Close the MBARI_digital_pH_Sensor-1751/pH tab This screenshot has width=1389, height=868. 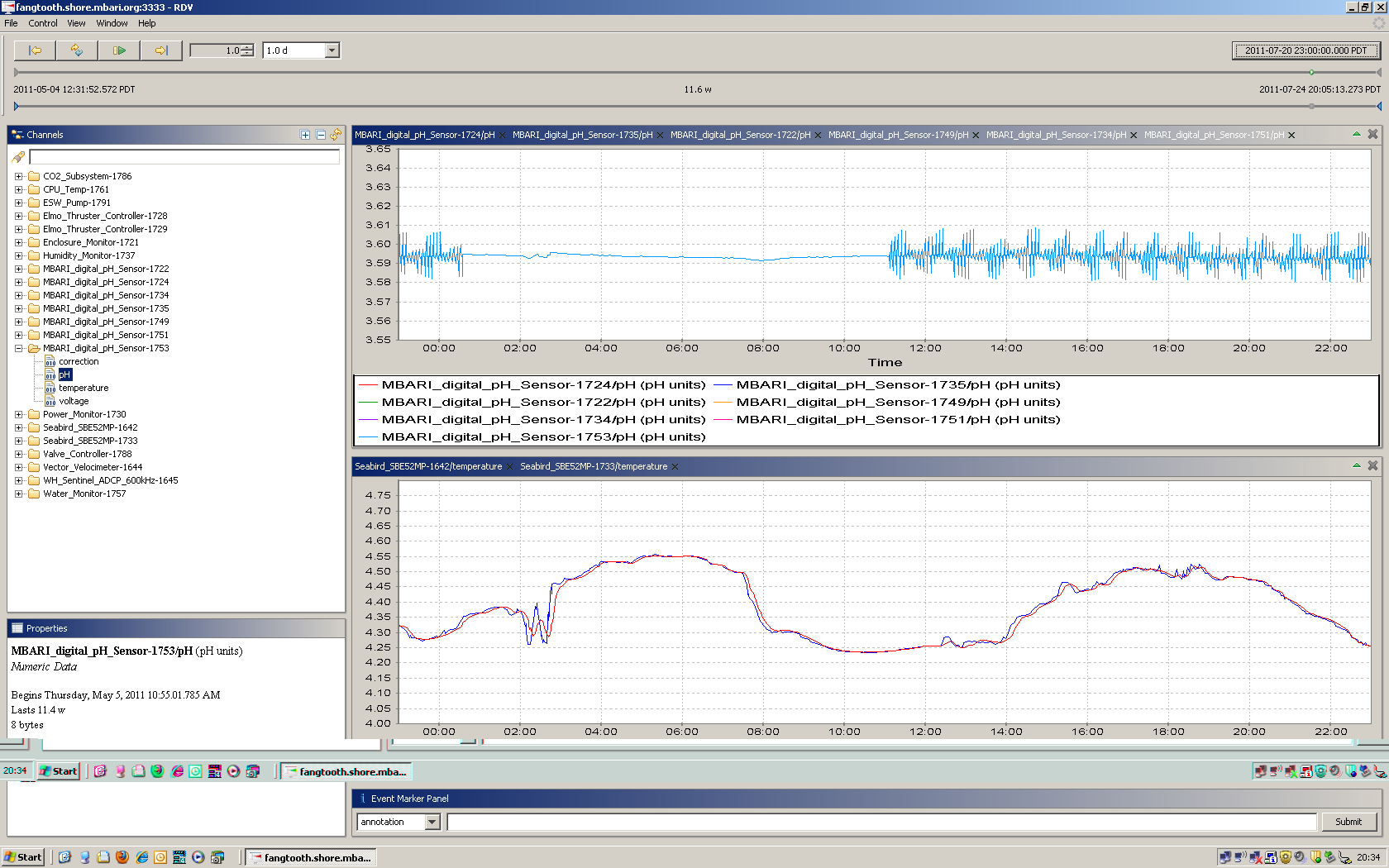[x=1291, y=136]
